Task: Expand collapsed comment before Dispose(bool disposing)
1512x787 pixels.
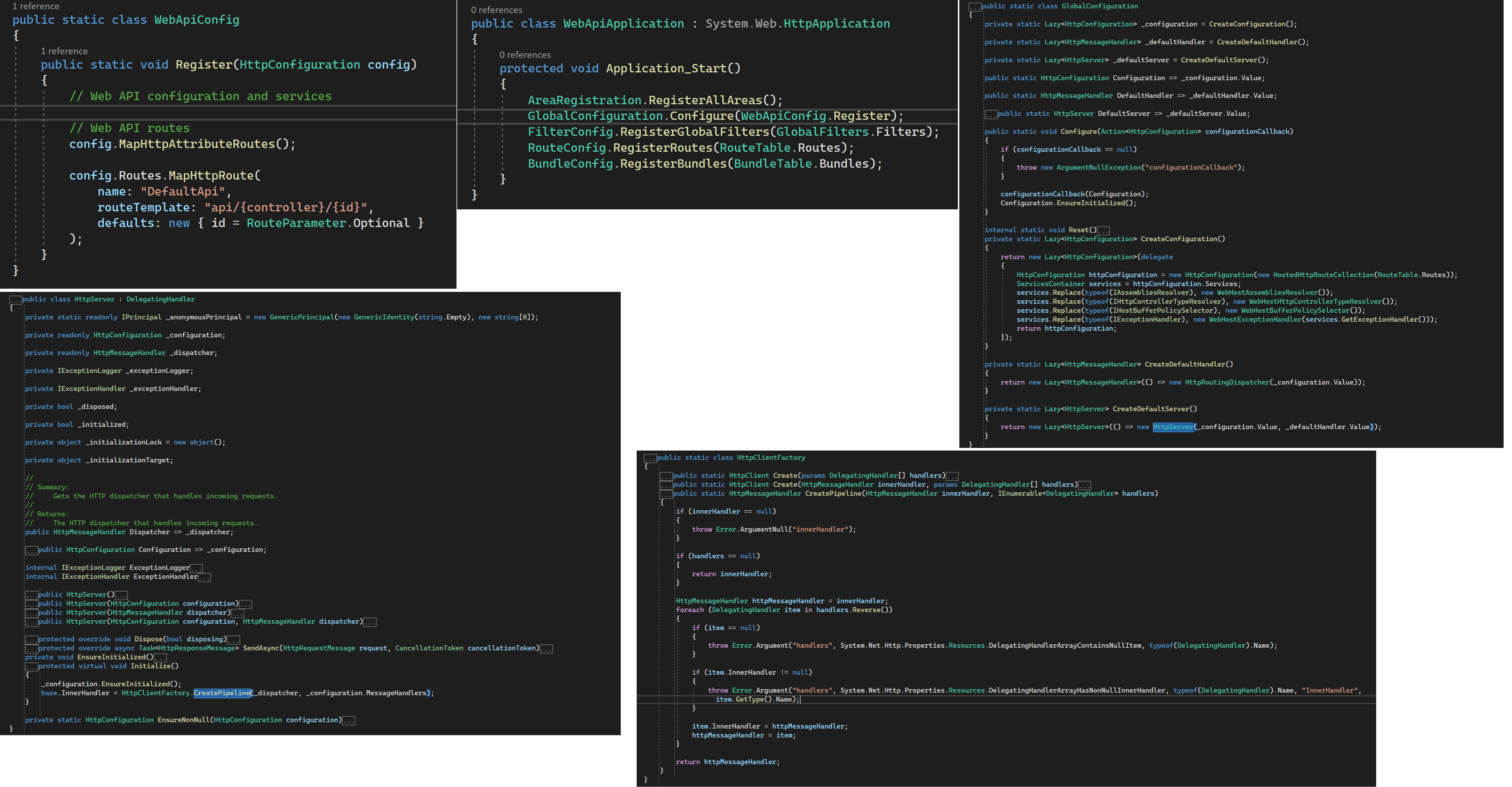Action: click(32, 640)
